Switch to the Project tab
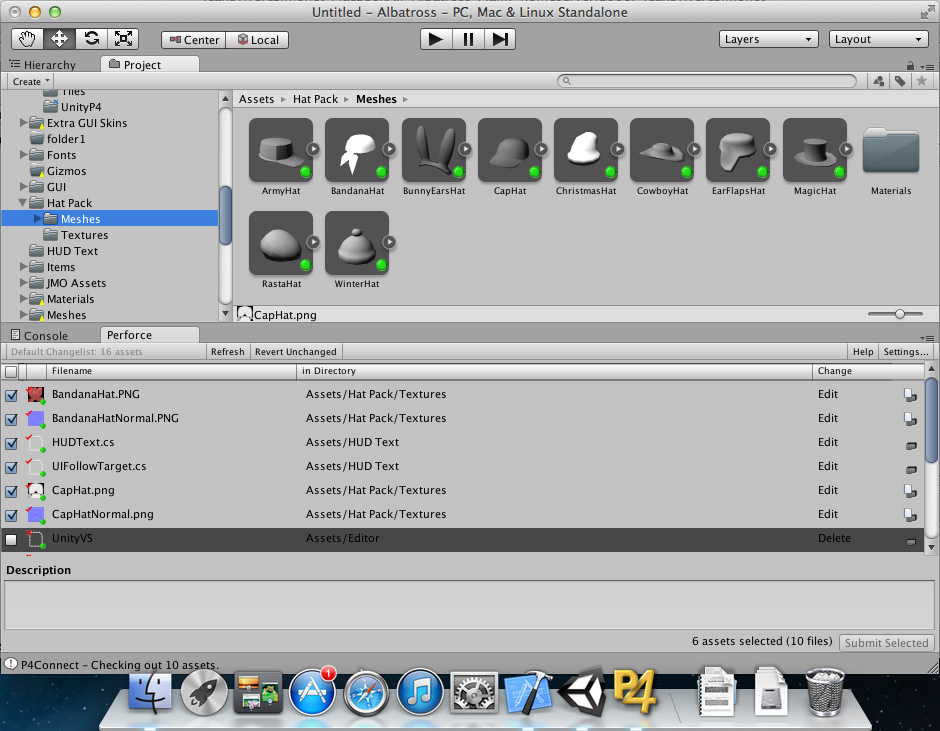Image resolution: width=940 pixels, height=731 pixels. pos(150,65)
